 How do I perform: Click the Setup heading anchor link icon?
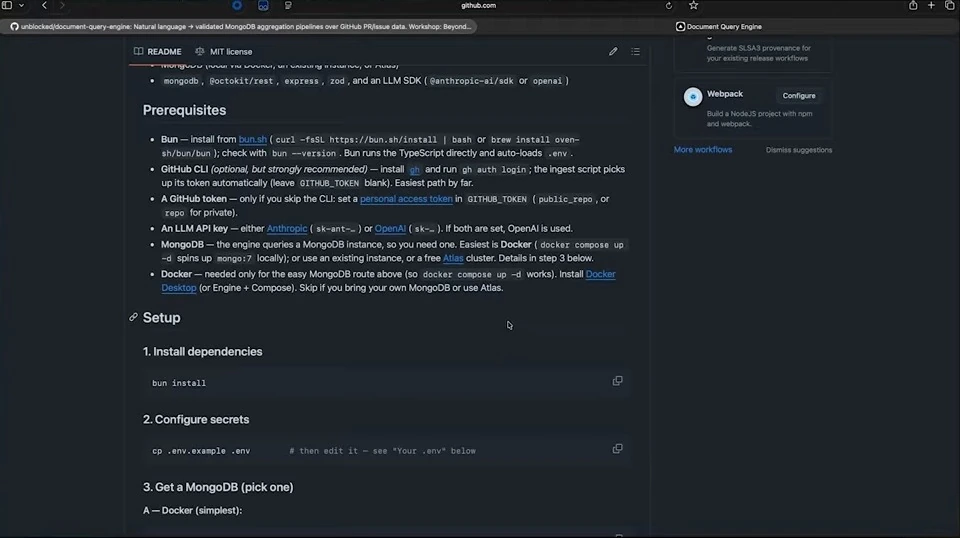pyautogui.click(x=133, y=317)
